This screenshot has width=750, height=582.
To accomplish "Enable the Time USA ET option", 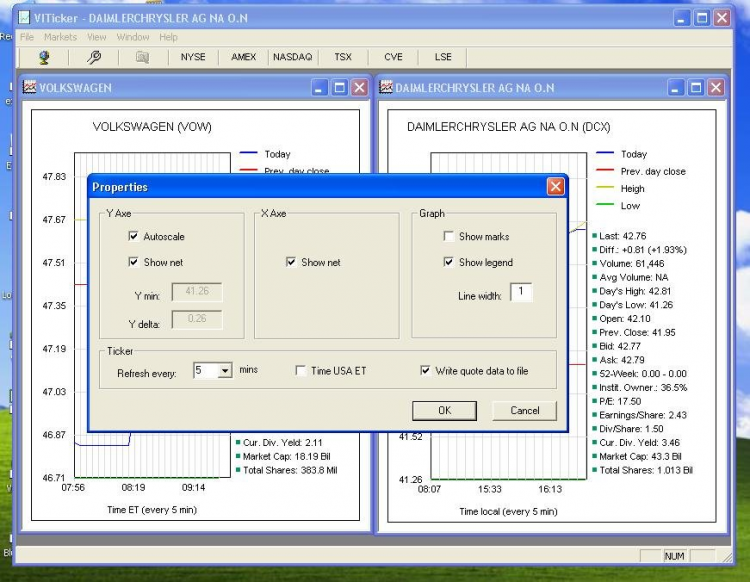I will (x=301, y=371).
